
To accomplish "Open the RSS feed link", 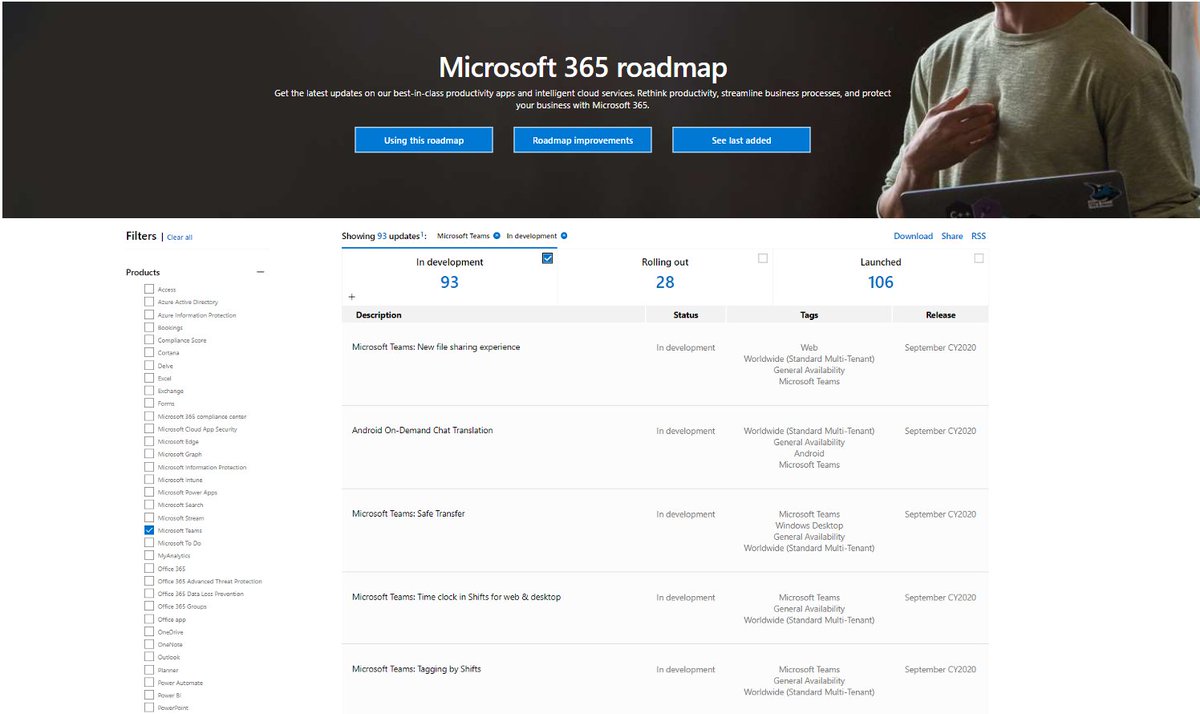I will pyautogui.click(x=978, y=235).
